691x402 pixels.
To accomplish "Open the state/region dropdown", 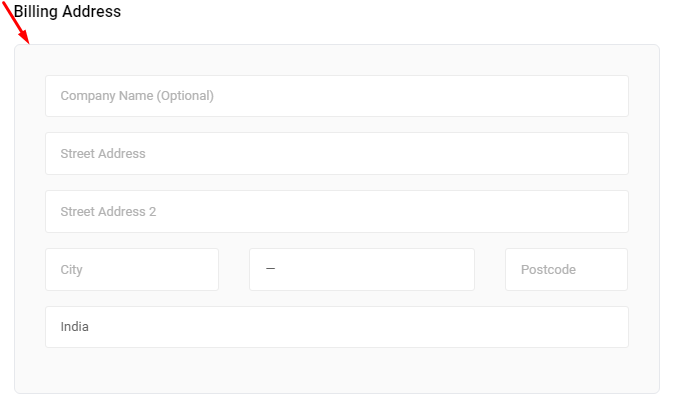I will 362,269.
